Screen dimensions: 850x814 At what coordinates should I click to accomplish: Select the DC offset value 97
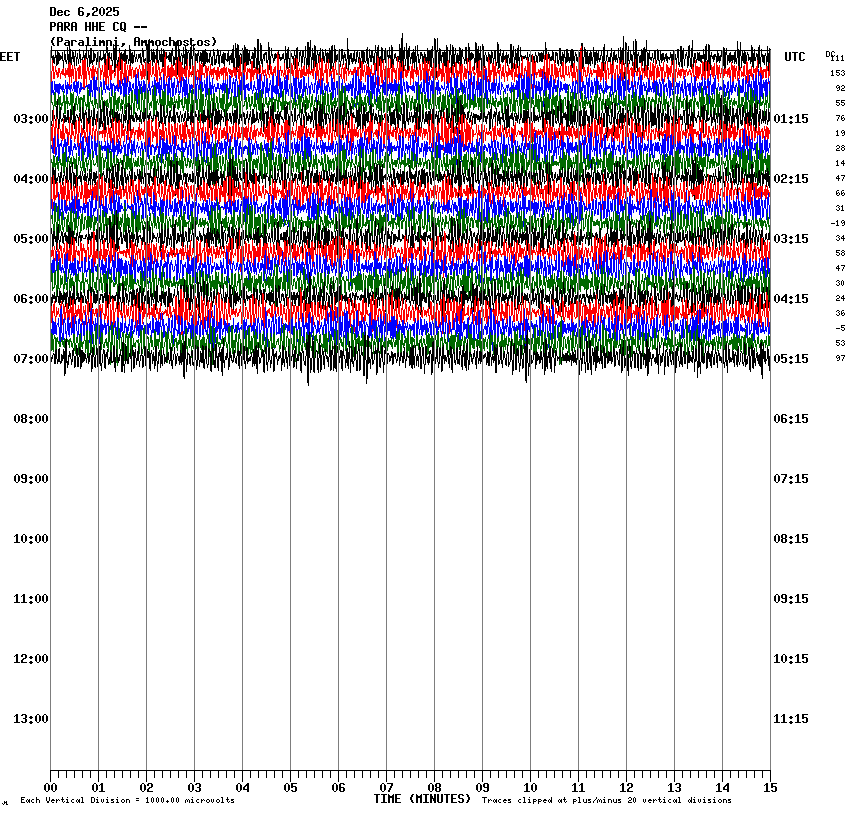840,358
